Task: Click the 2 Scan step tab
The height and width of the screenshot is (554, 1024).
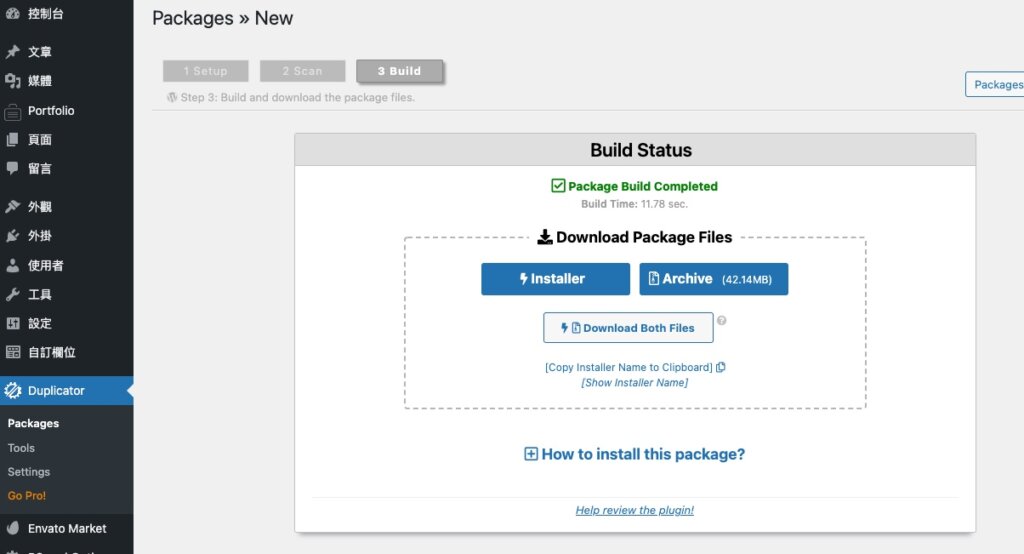Action: pos(302,71)
